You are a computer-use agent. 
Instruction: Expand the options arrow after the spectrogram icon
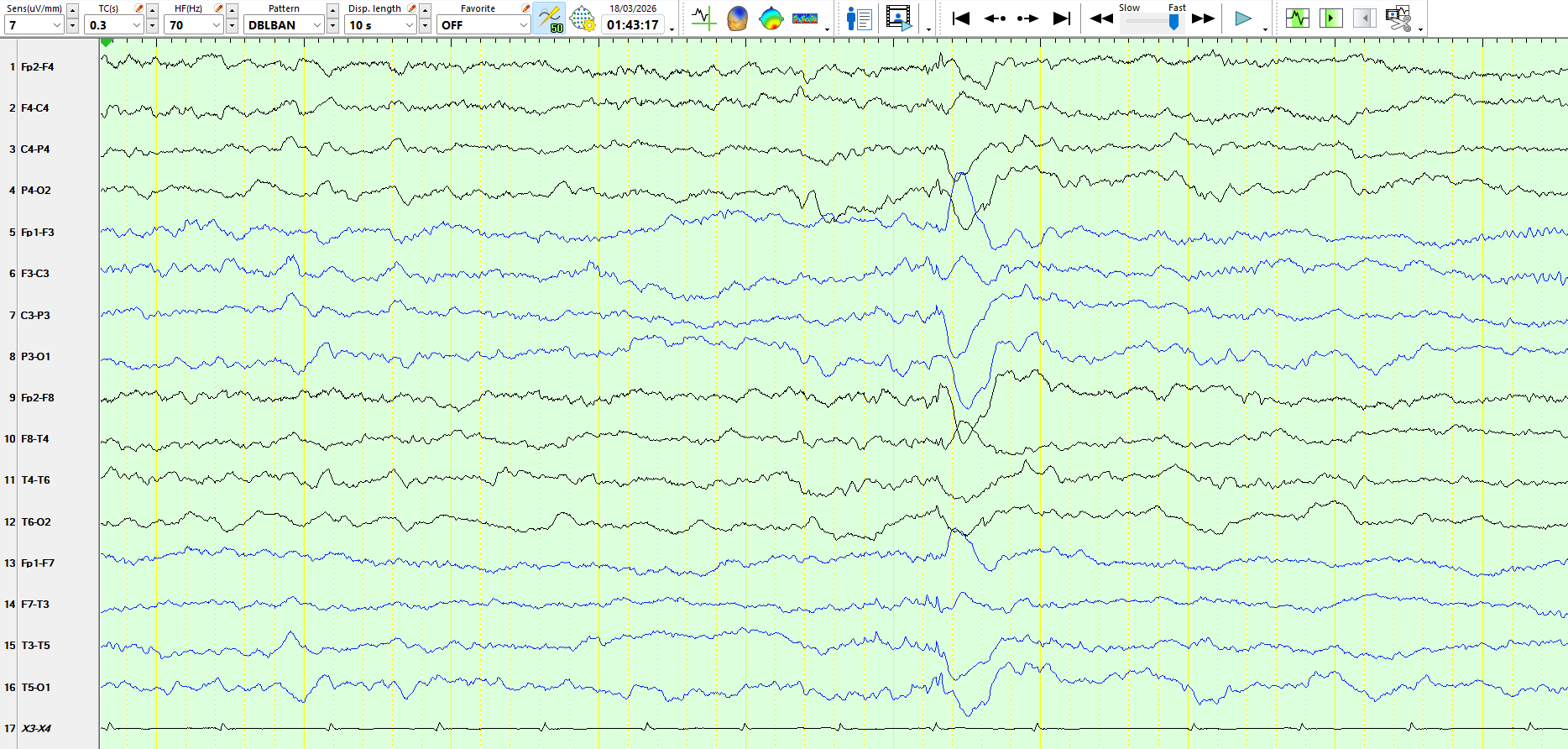pyautogui.click(x=828, y=29)
